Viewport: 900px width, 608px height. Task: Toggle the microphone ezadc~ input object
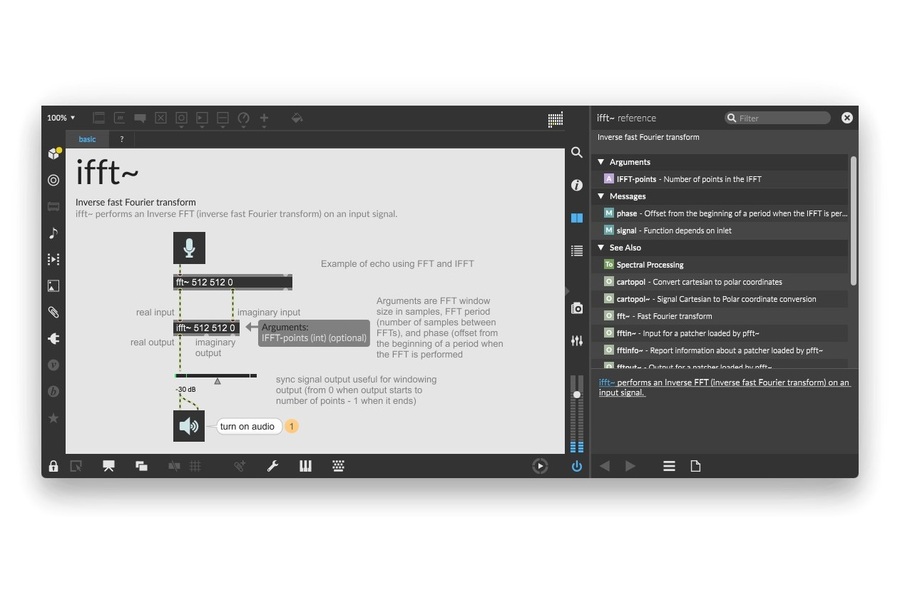[189, 248]
